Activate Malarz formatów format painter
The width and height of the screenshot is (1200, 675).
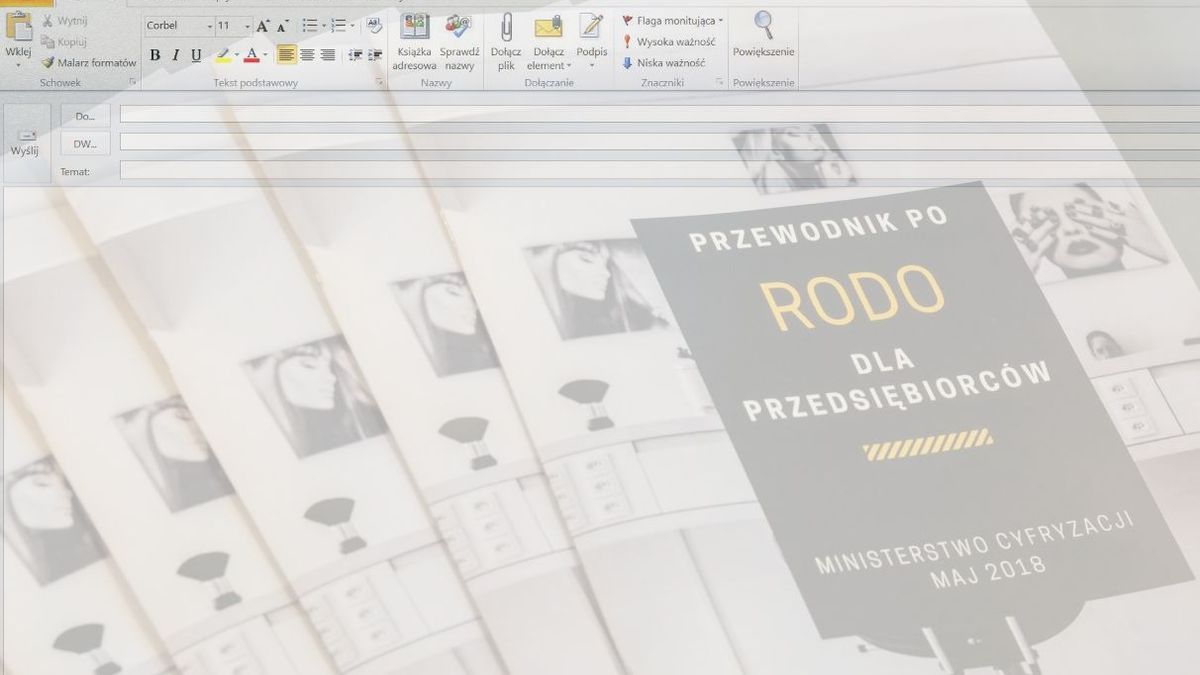(88, 62)
